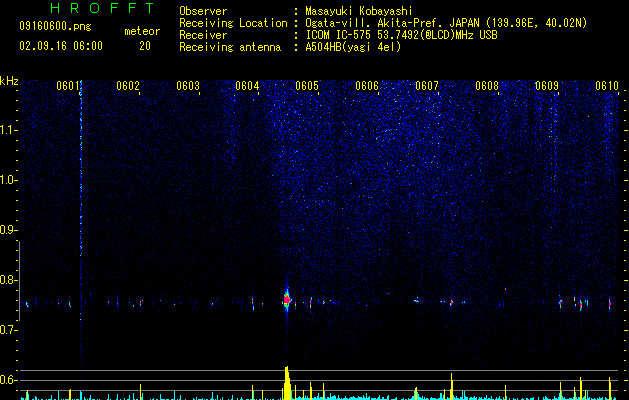
Task: Click the 0602 time marker
Action: point(128,86)
